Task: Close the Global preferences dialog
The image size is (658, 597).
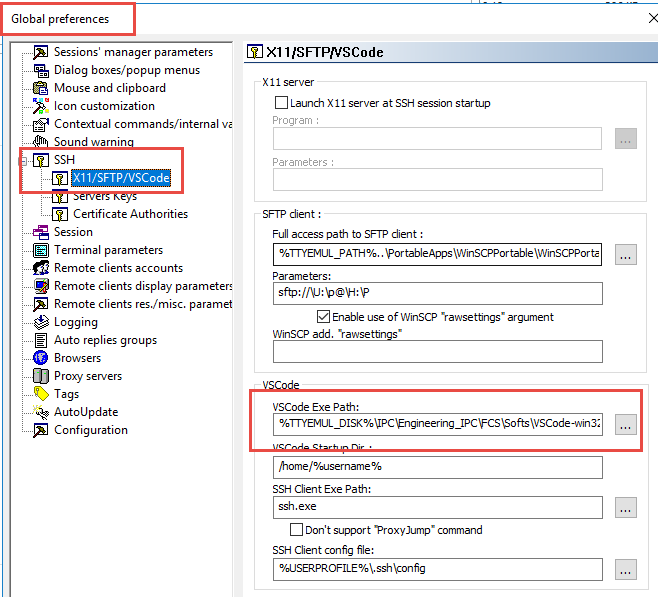Action: tap(652, 18)
